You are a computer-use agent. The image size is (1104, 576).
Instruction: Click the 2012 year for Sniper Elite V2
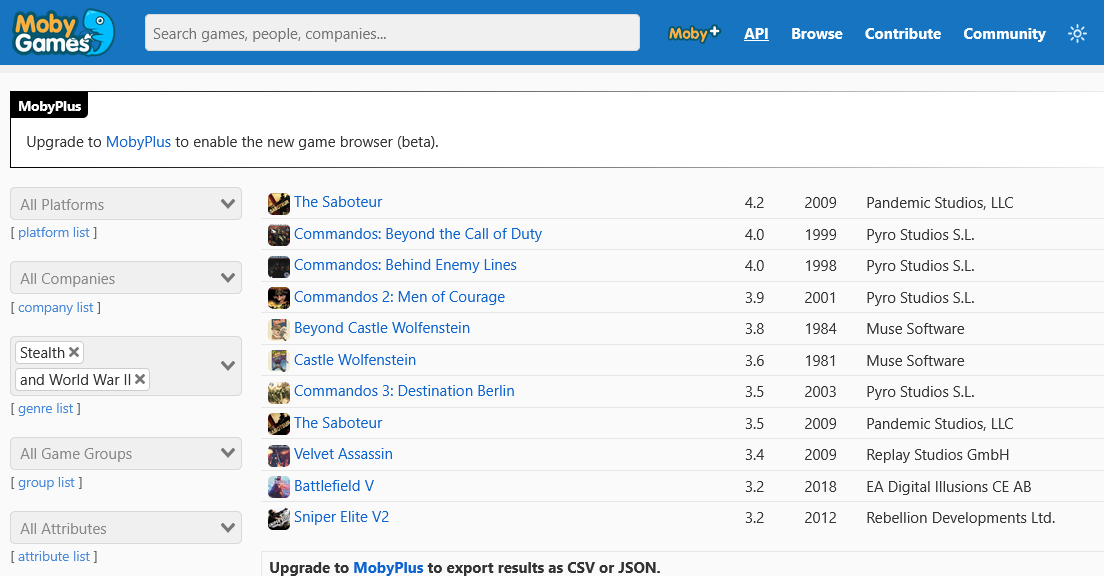coord(820,518)
